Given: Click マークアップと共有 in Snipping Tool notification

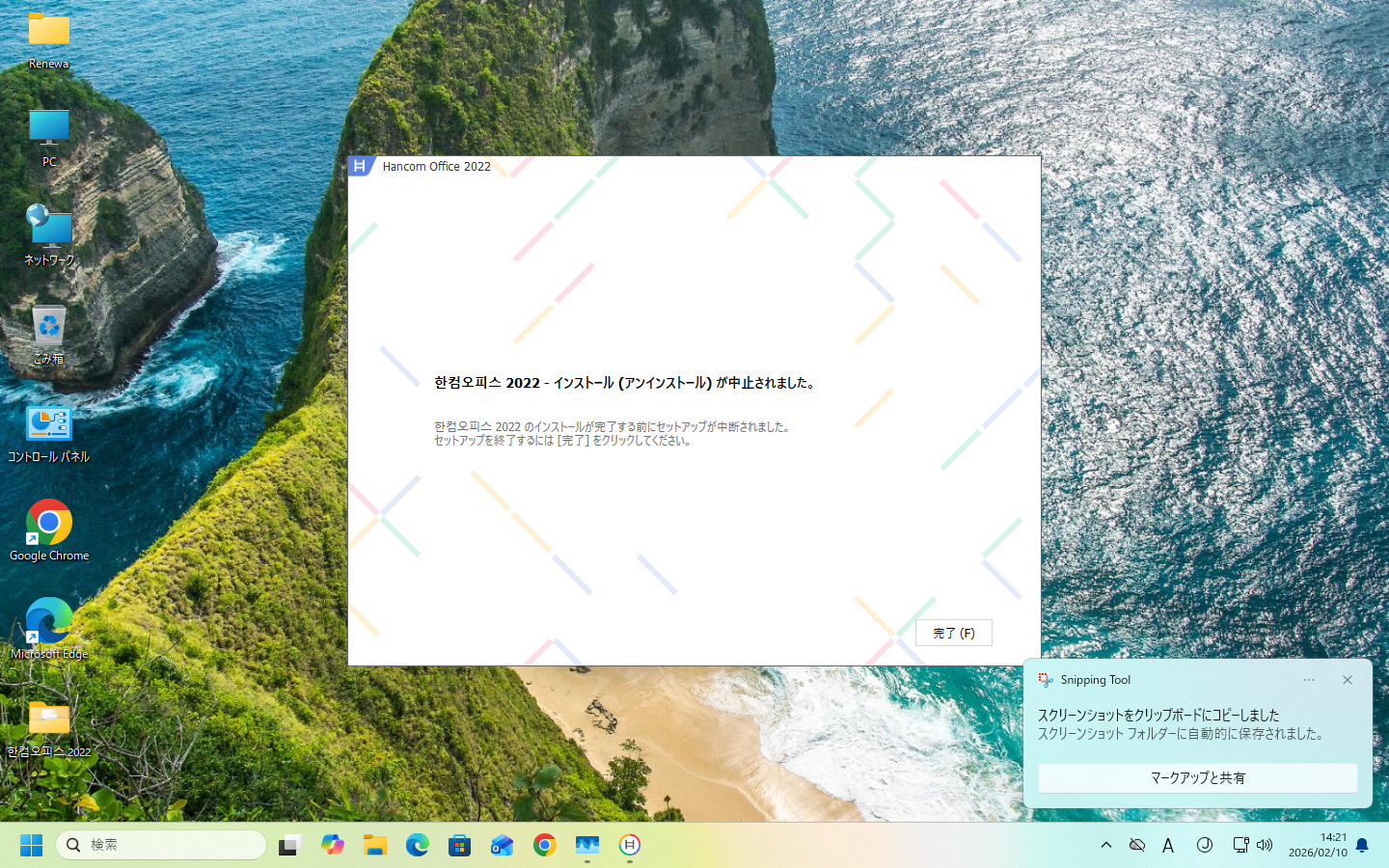Looking at the screenshot, I should pos(1197,777).
